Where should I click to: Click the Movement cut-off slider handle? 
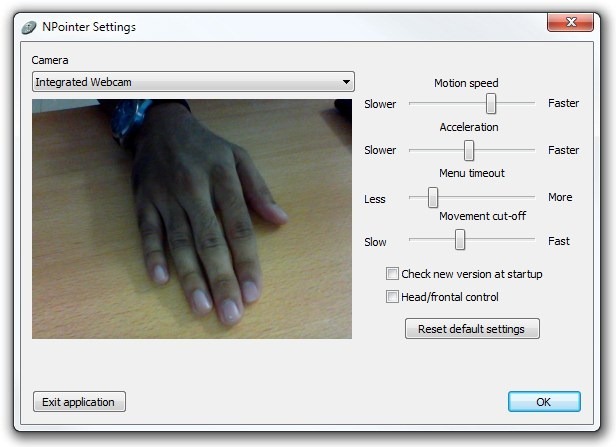point(460,240)
